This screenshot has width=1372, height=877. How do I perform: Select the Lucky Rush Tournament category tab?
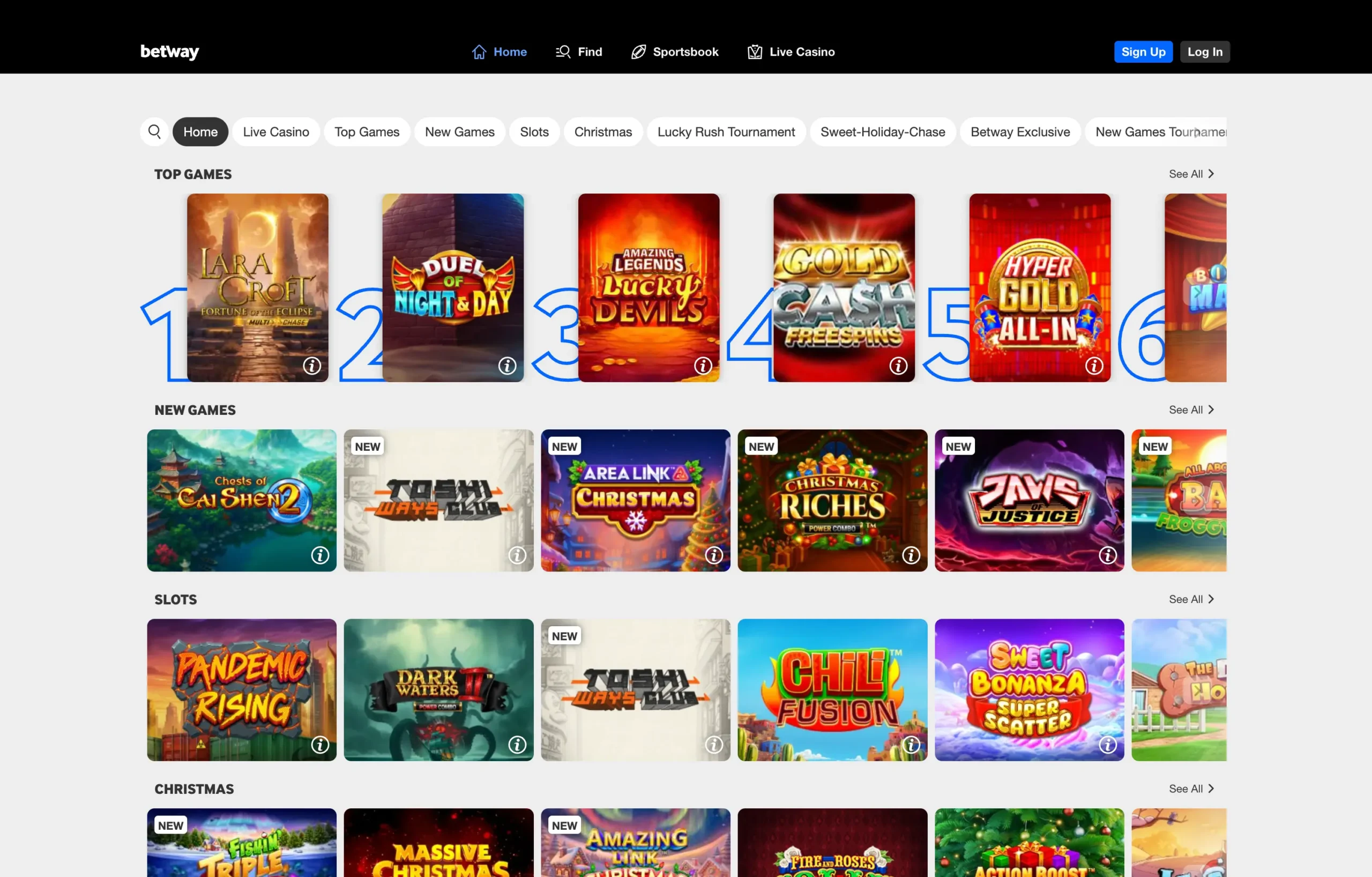click(x=725, y=132)
